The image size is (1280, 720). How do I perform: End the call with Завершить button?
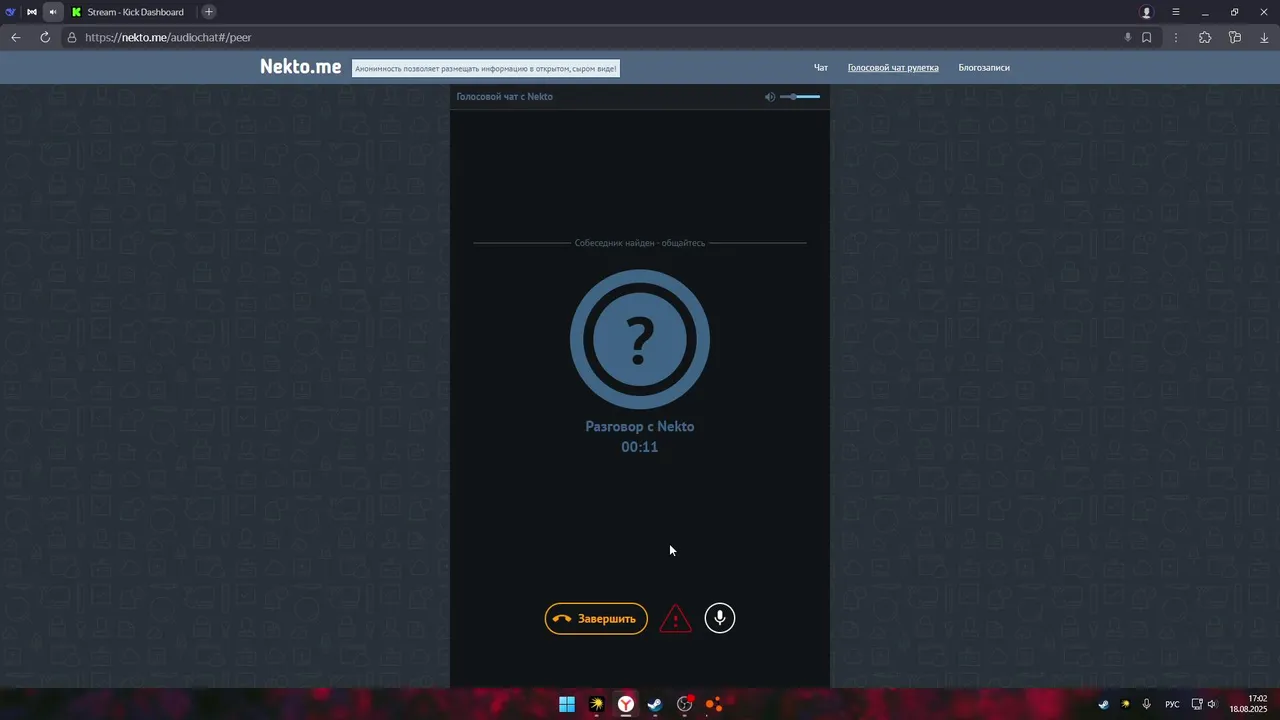click(x=596, y=619)
